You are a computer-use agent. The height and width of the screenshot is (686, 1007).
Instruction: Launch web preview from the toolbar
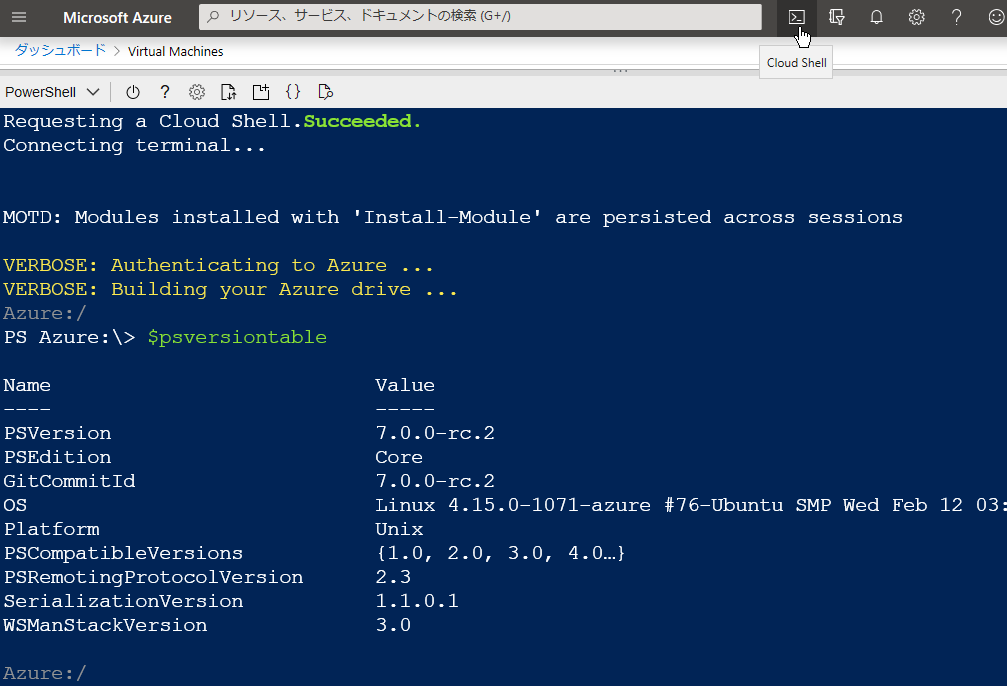325,91
